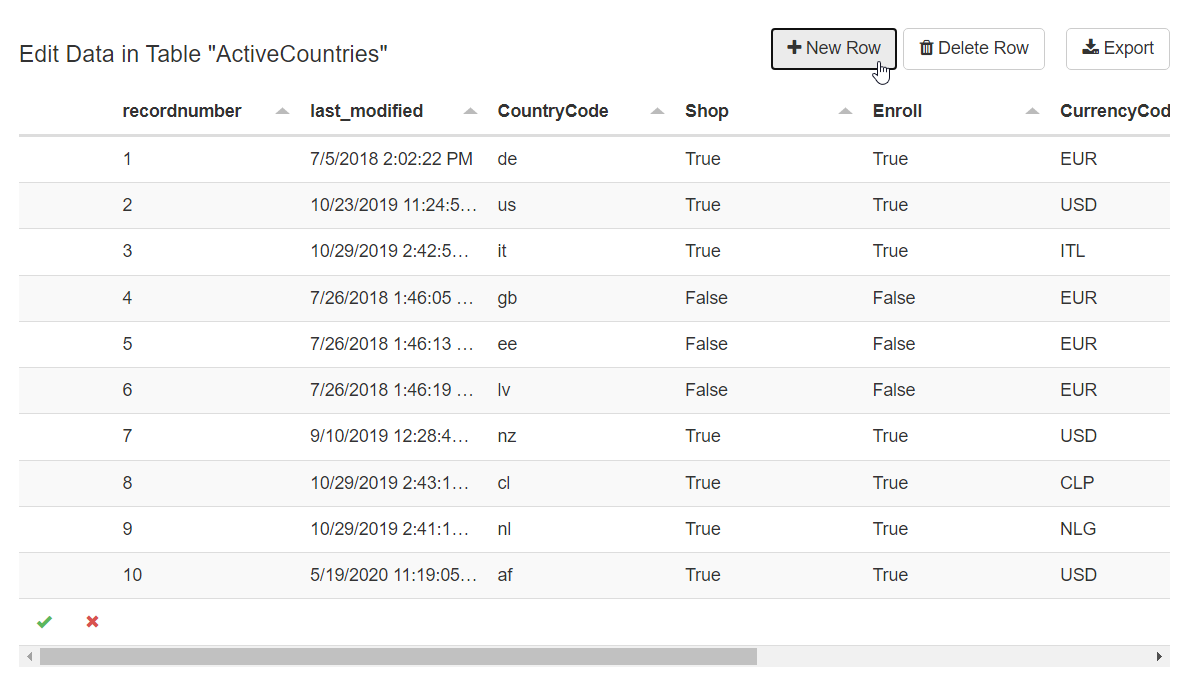The image size is (1187, 676).
Task: Click the New Row button
Action: click(833, 48)
